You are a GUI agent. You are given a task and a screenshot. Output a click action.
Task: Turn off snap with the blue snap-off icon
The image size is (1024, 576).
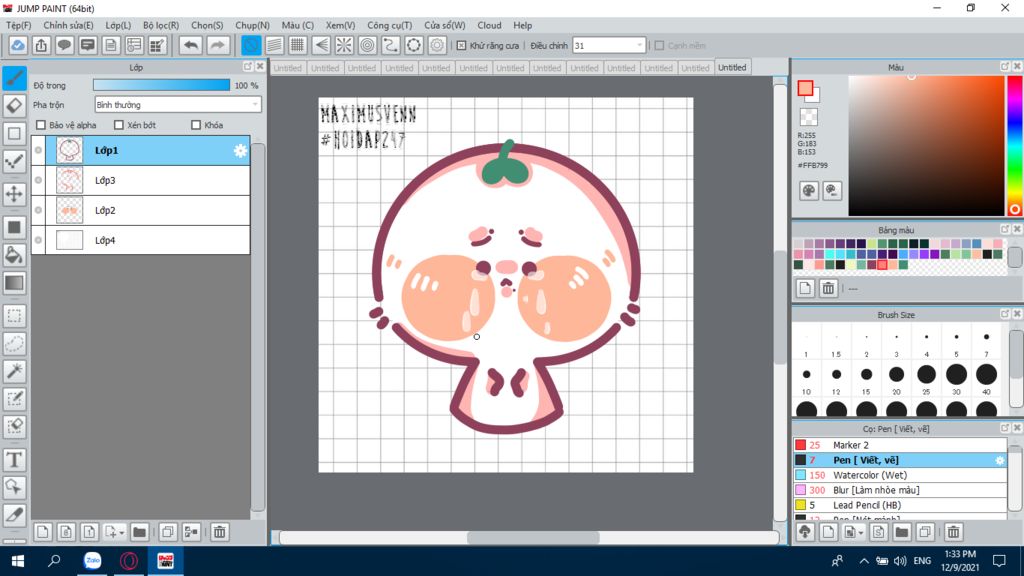click(251, 45)
